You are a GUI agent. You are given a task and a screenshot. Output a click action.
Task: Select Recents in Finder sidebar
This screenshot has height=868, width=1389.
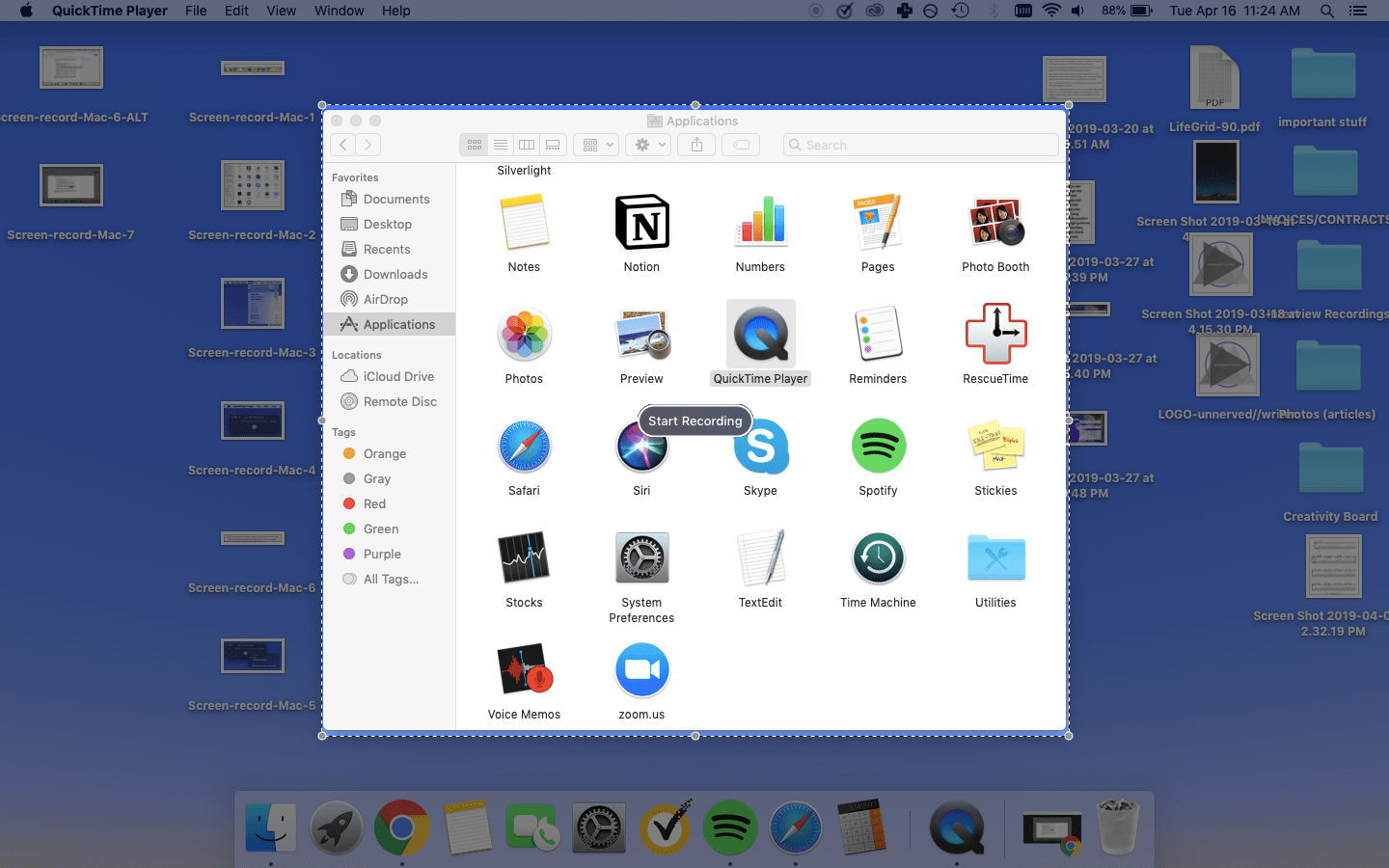pos(390,249)
